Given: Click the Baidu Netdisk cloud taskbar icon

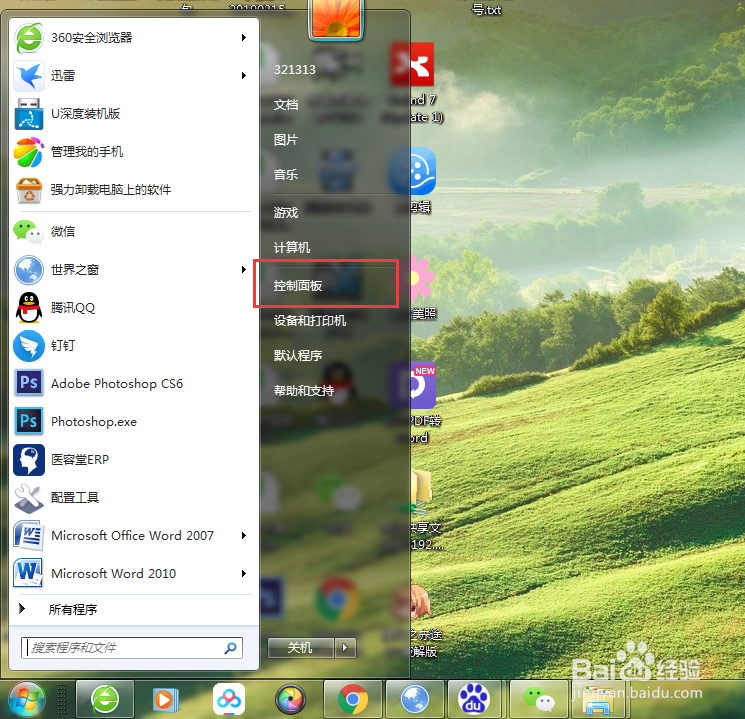Looking at the screenshot, I should 229,699.
